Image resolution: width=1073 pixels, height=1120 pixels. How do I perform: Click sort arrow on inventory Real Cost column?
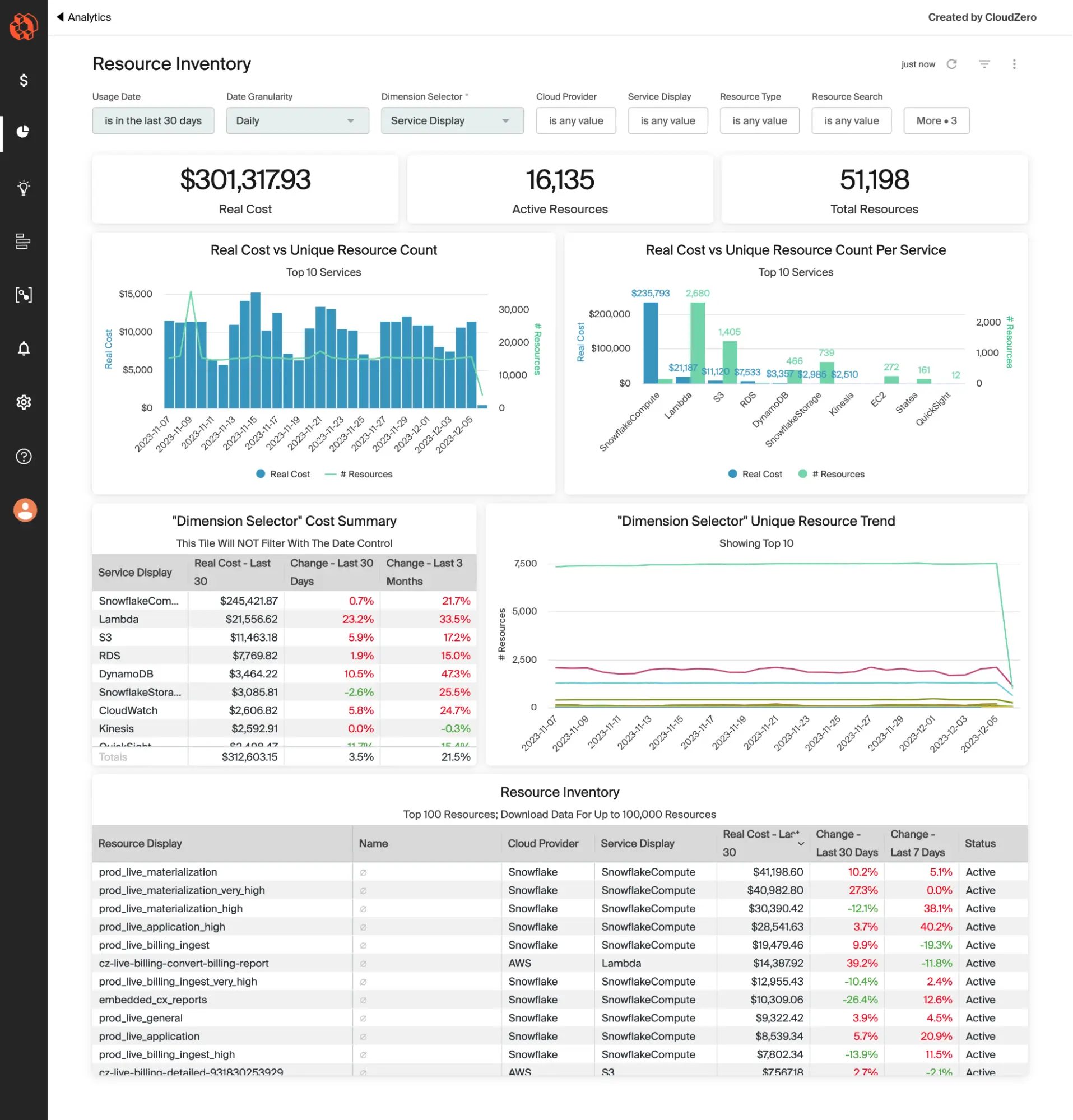click(x=801, y=844)
